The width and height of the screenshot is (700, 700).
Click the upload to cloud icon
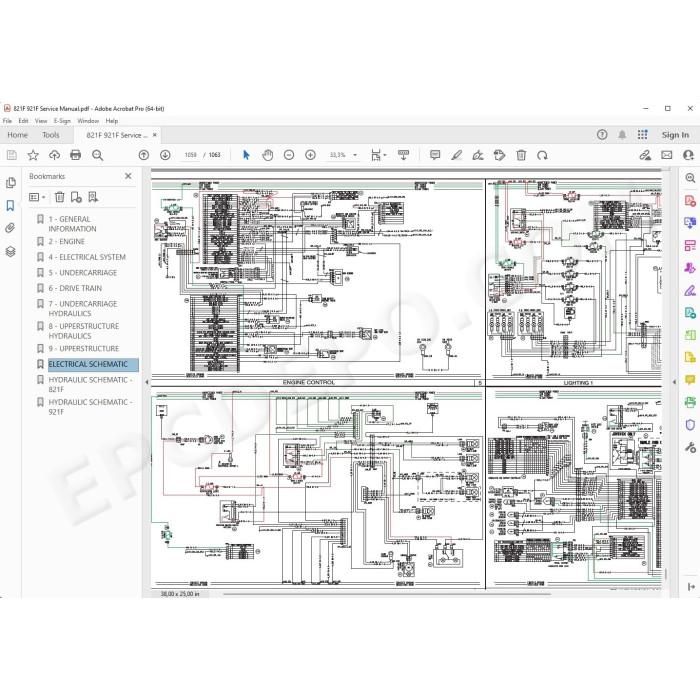pyautogui.click(x=54, y=155)
